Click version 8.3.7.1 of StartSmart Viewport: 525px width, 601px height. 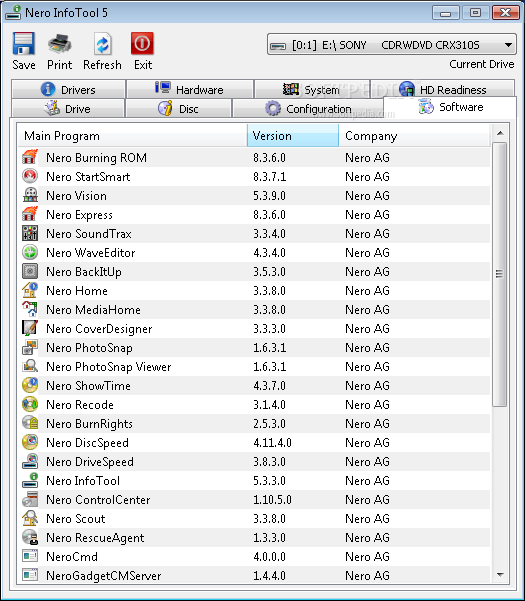pyautogui.click(x=269, y=177)
